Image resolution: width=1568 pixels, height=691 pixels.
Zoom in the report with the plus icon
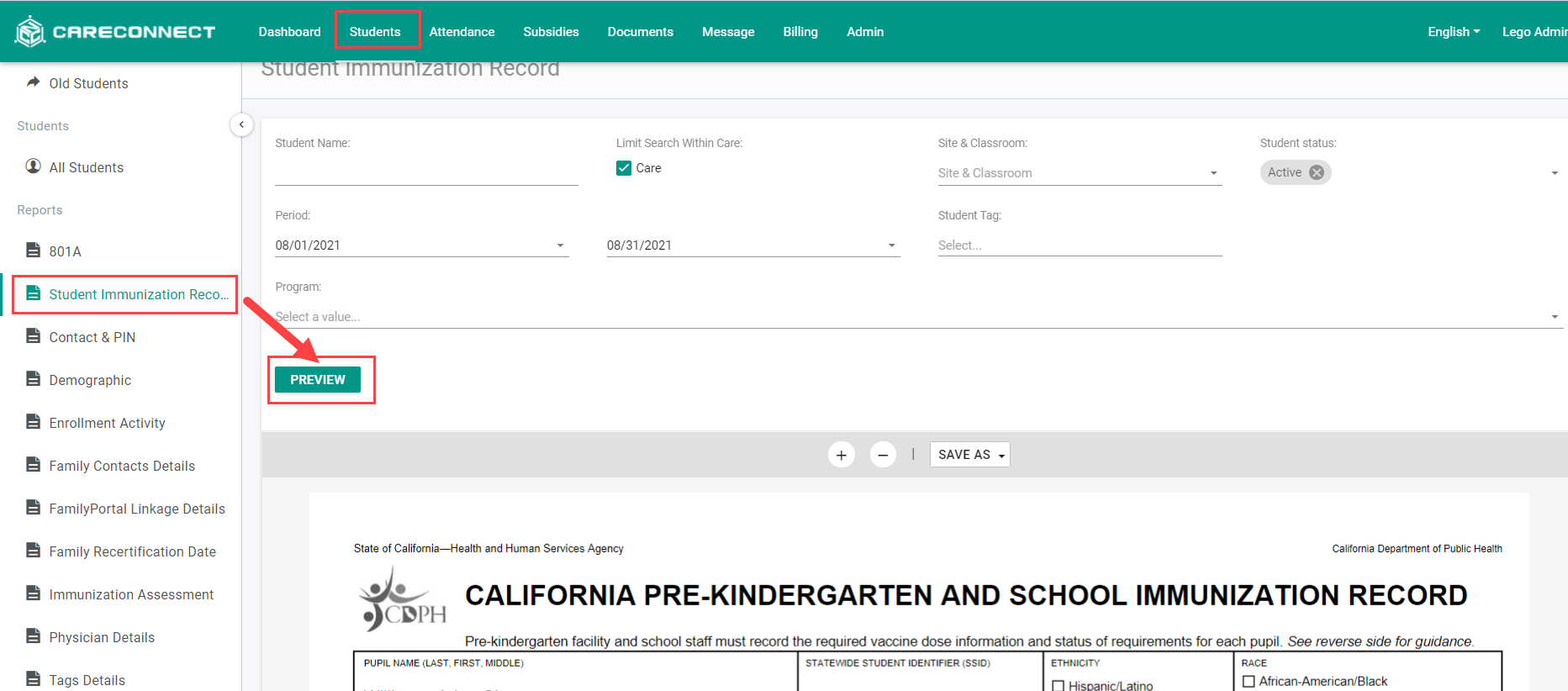842,455
